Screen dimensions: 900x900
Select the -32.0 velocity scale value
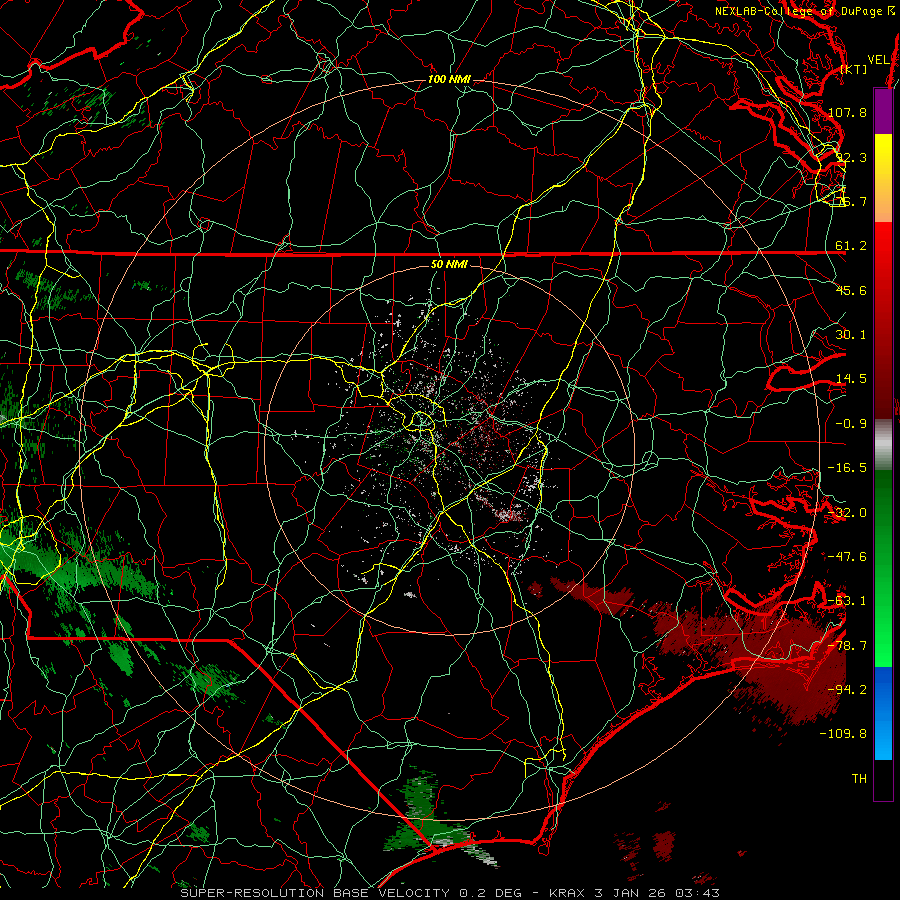pyautogui.click(x=847, y=513)
